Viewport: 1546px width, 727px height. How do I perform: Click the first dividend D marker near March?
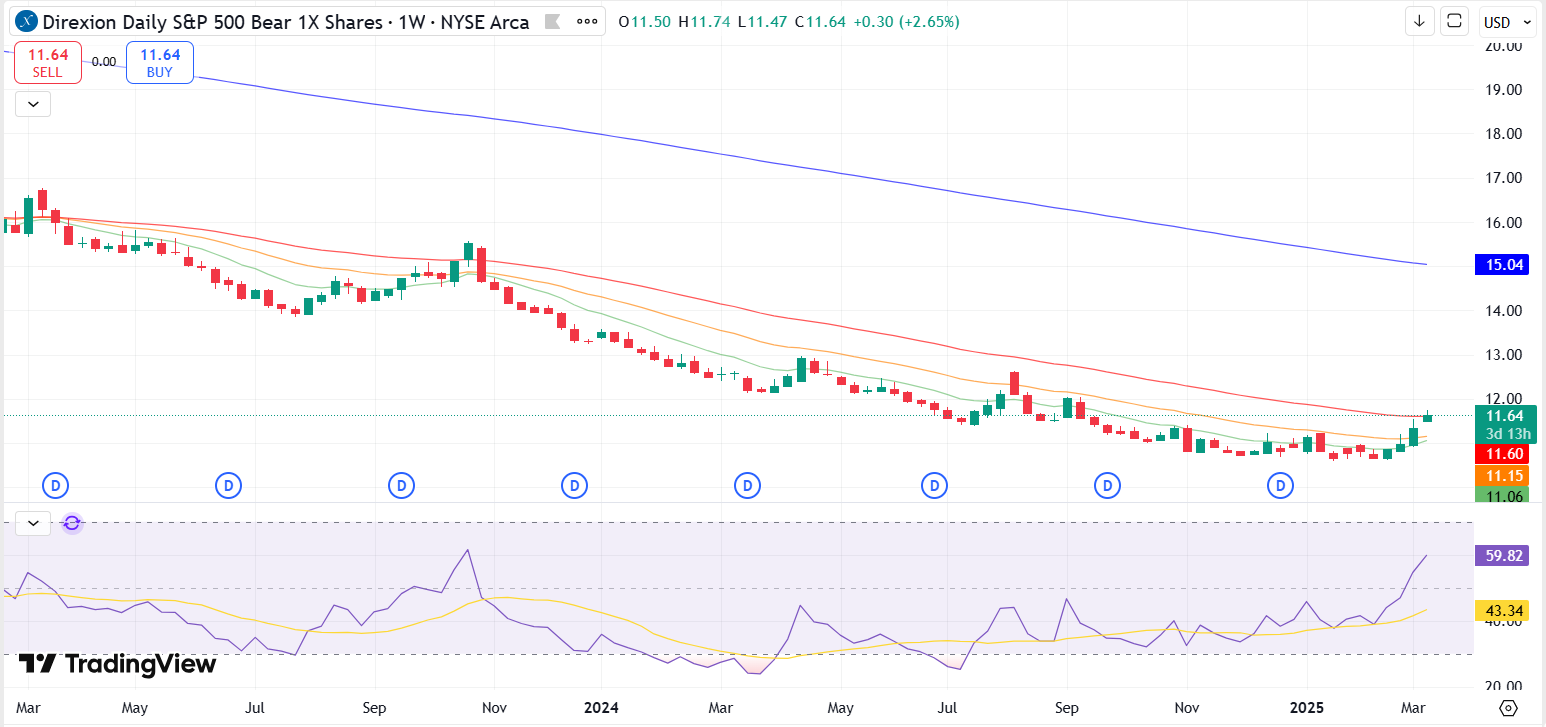tap(56, 486)
